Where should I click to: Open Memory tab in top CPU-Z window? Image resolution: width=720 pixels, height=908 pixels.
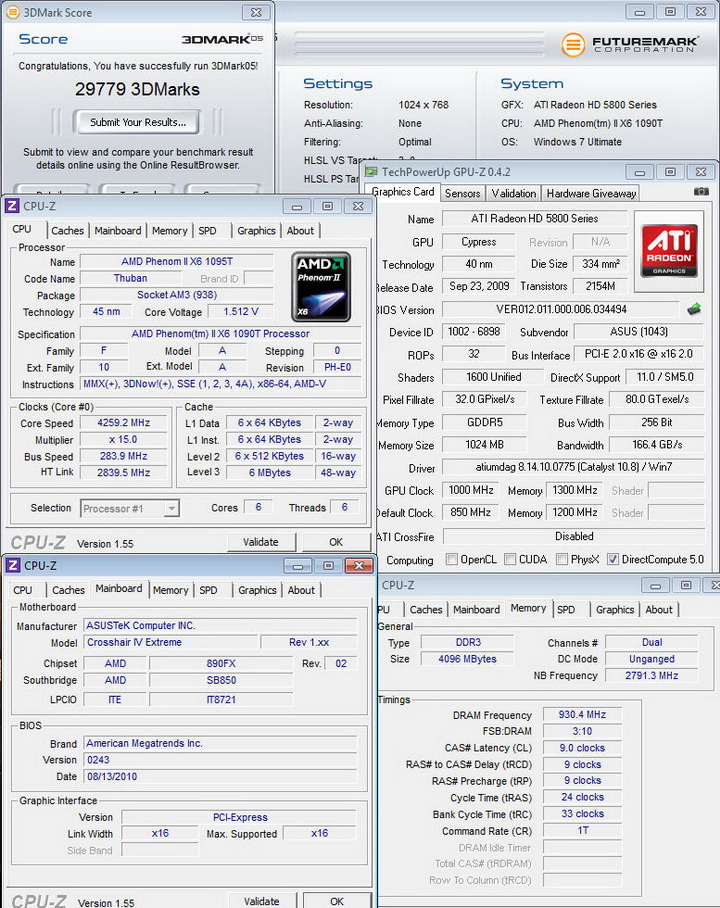[170, 230]
